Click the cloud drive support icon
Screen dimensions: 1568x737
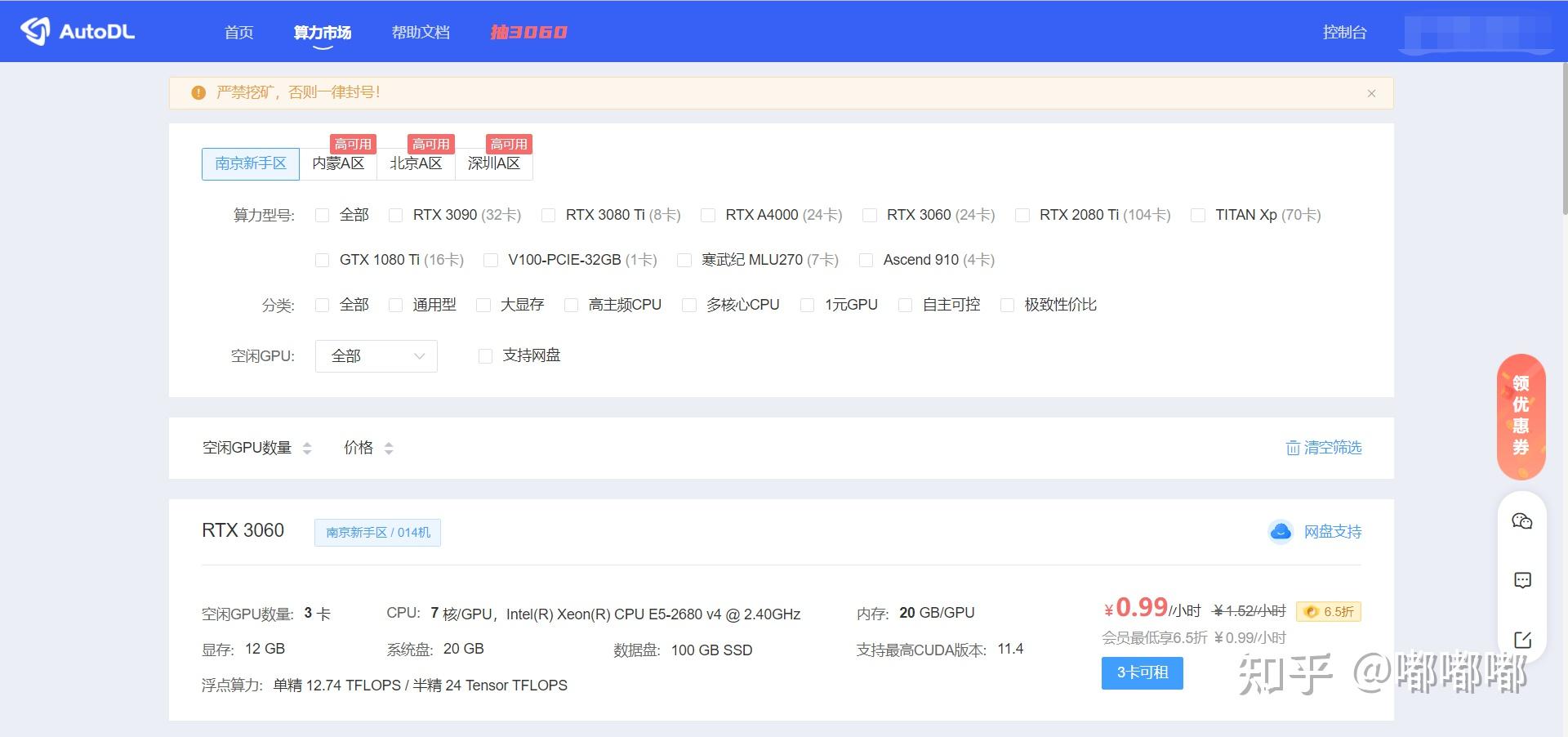click(1281, 532)
